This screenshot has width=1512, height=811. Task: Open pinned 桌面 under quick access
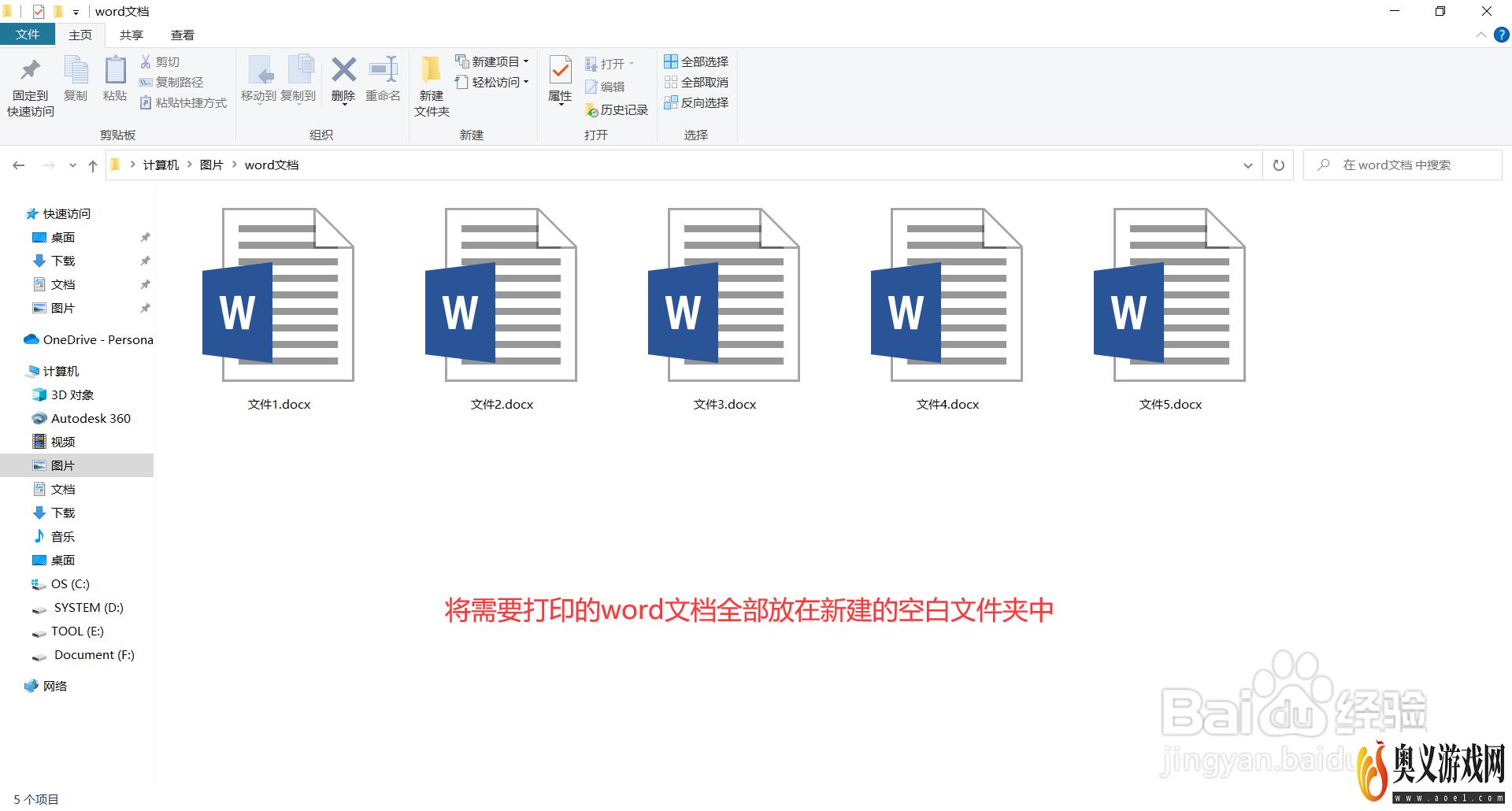coord(54,237)
